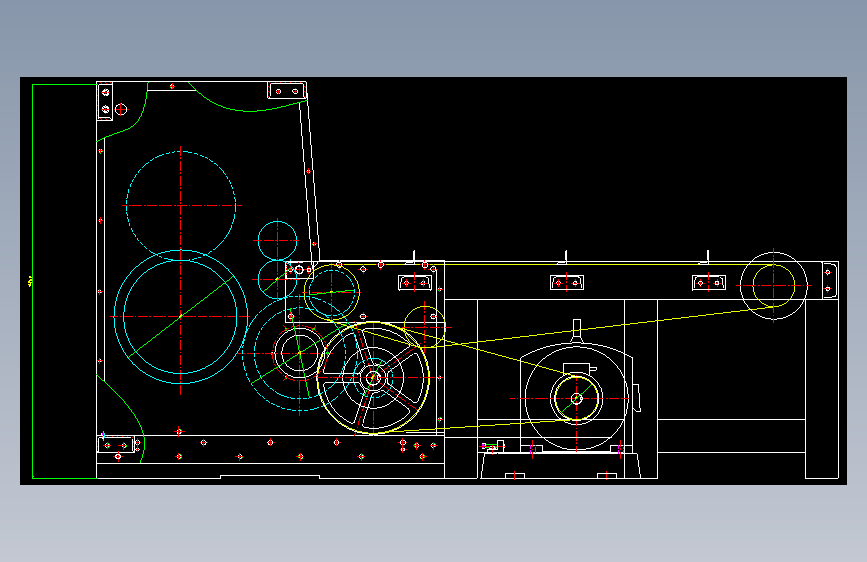Select the large yellow spoked flywheel
The image size is (867, 562).
373,378
